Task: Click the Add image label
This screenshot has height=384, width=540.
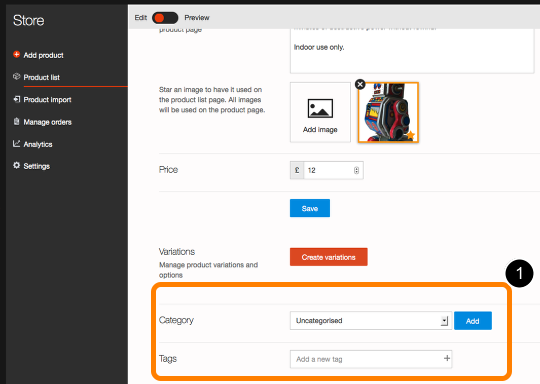Action: pos(320,129)
